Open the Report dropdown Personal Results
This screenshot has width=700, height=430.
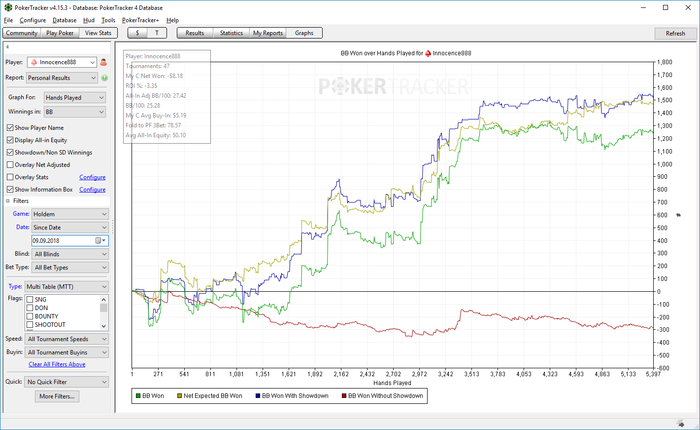(x=62, y=78)
